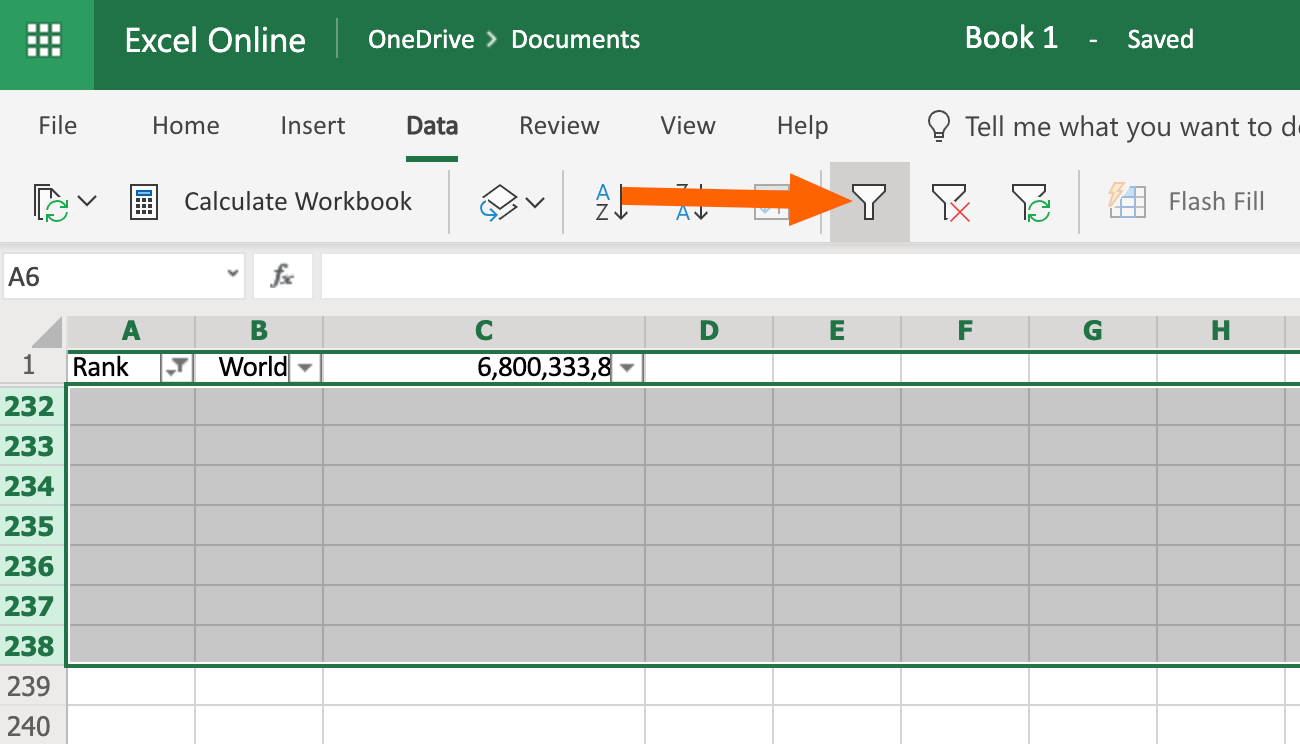Open the Review ribbon tab
Screen dimensions: 1300x744
click(558, 126)
